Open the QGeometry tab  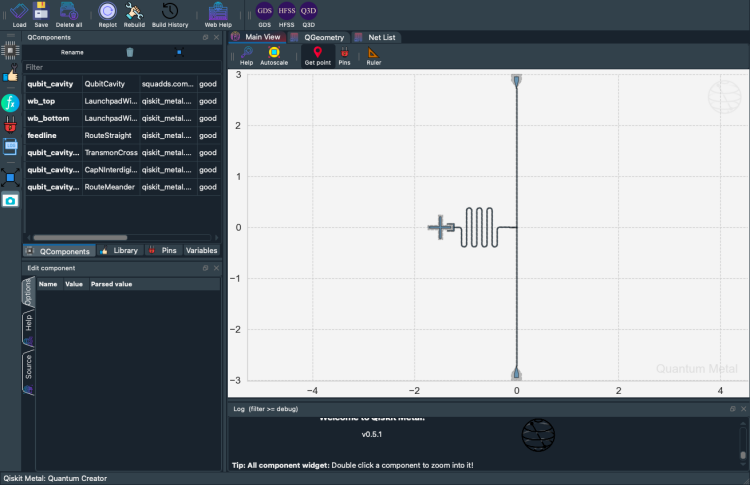point(318,37)
